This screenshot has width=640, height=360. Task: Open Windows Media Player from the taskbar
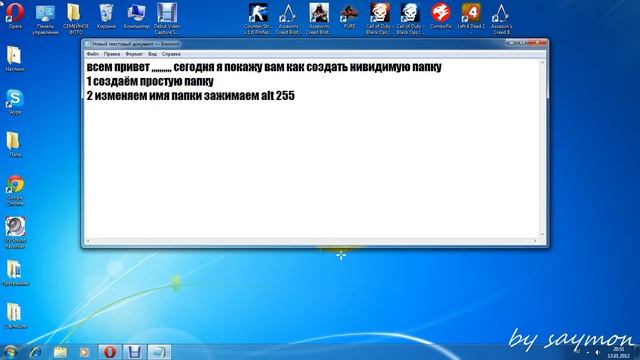[84, 352]
